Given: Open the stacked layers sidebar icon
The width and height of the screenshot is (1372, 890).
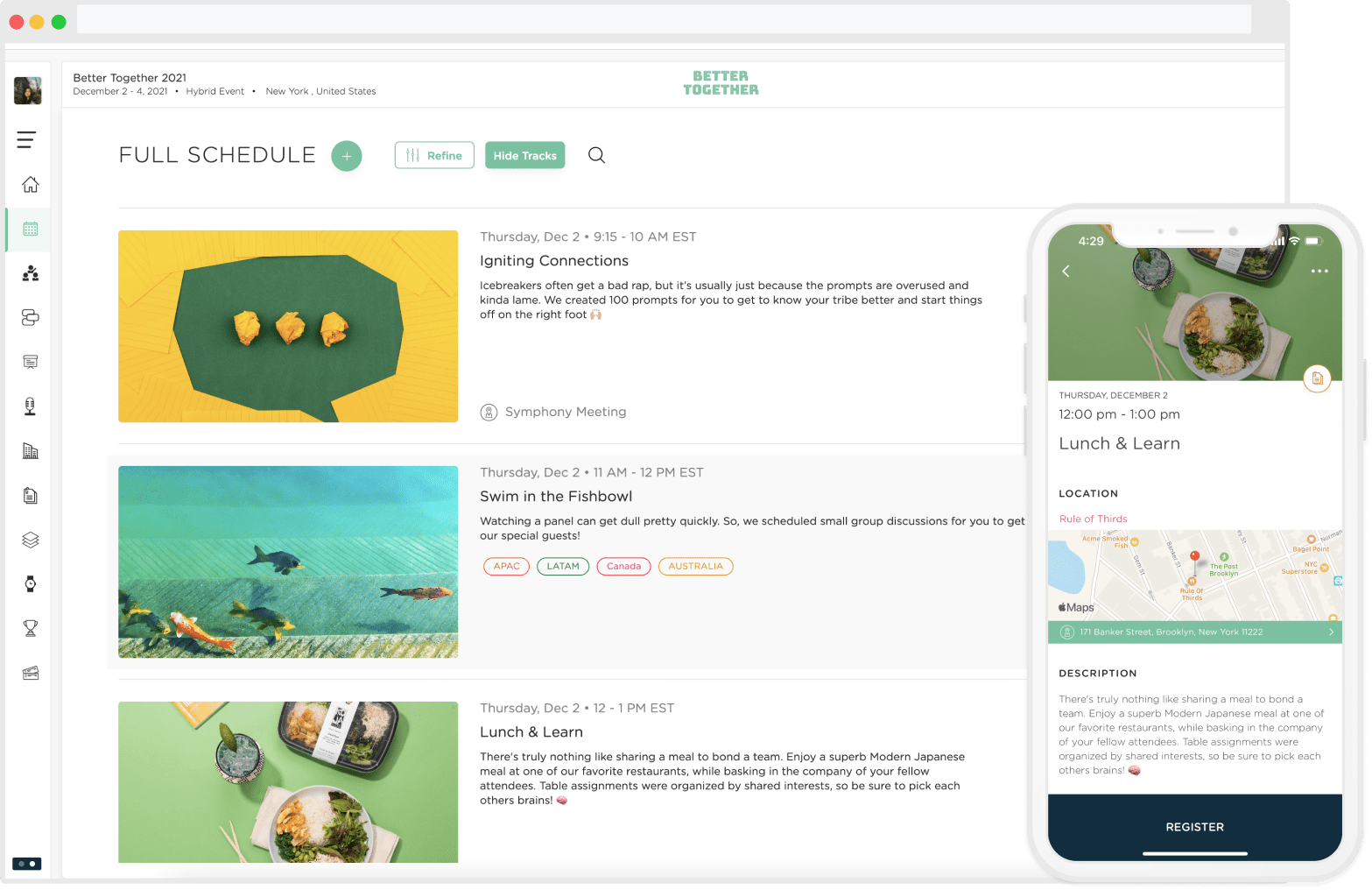Looking at the screenshot, I should tap(31, 540).
